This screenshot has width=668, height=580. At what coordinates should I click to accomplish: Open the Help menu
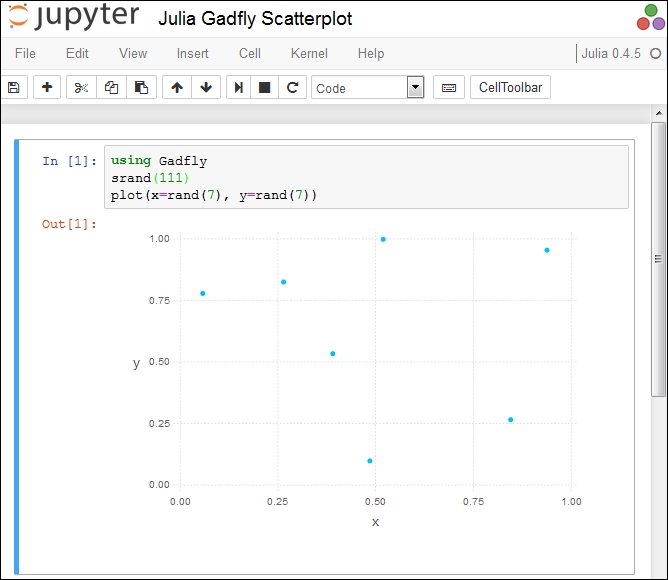371,54
